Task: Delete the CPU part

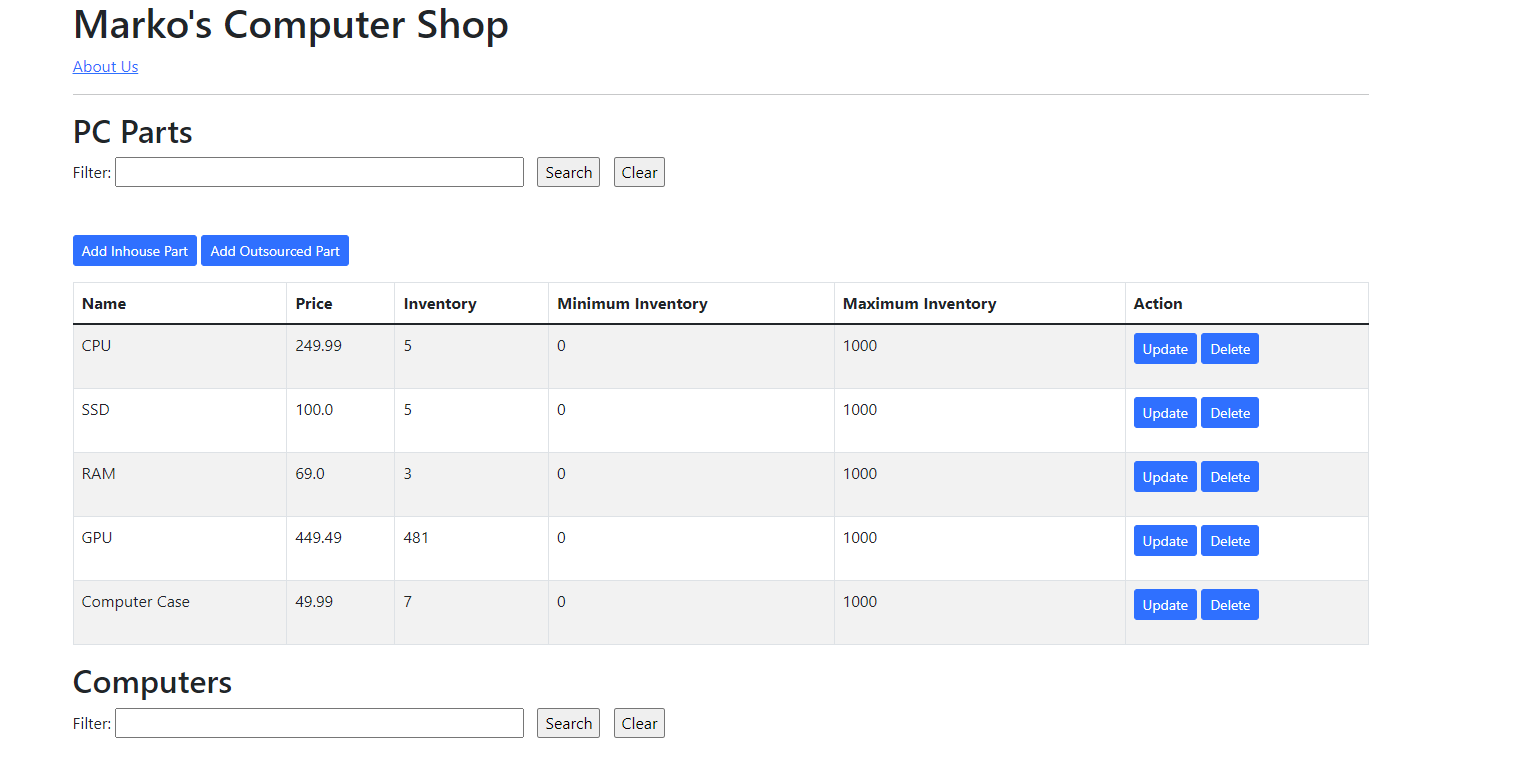Action: [1229, 348]
